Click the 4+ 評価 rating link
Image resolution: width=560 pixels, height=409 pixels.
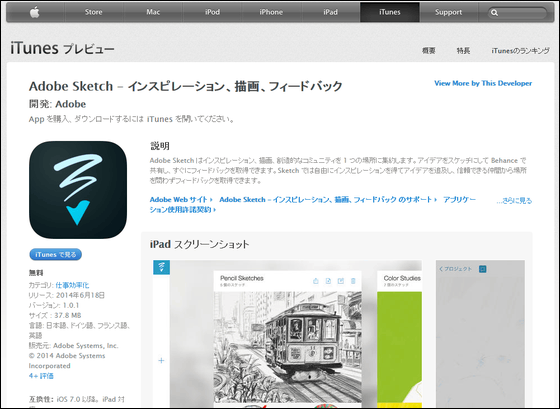41,376
